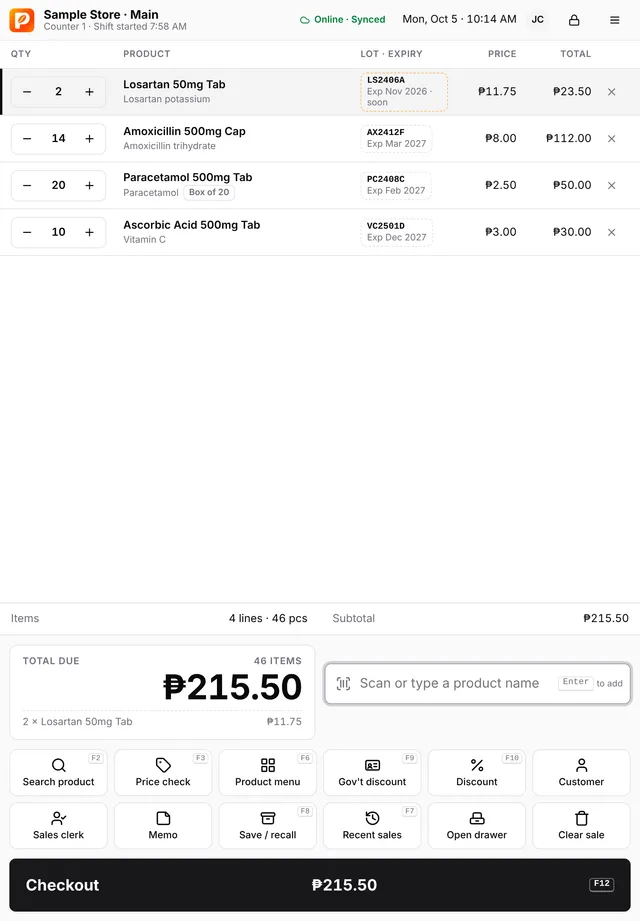Viewport: 640px width, 921px height.
Task: Increase Losartan quantity with plus
Action: click(89, 92)
